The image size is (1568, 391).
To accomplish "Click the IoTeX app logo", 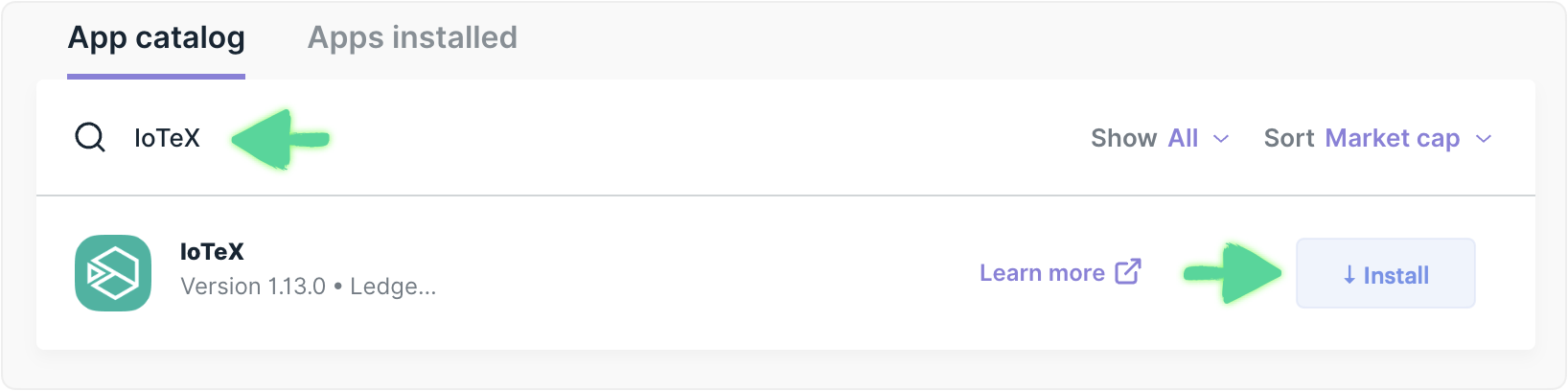I will [x=113, y=273].
